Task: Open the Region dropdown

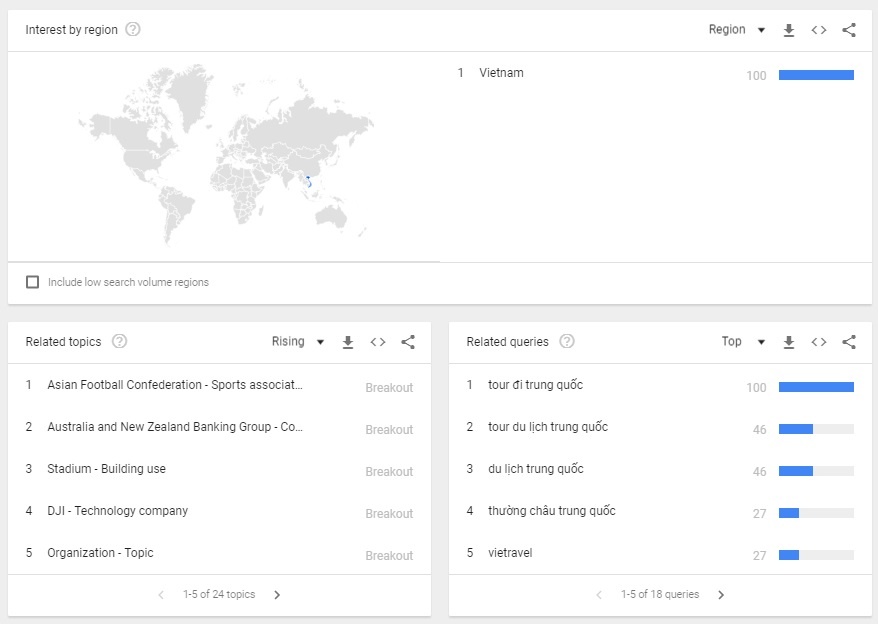Action: 736,30
